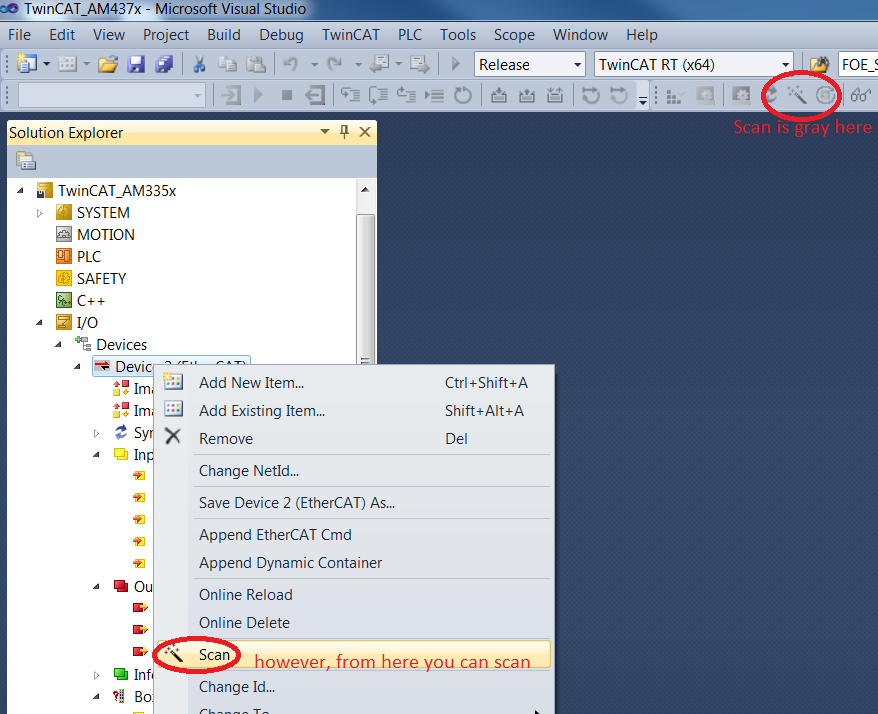
Task: Choose Add Existing Item context entry
Action: (x=354, y=411)
